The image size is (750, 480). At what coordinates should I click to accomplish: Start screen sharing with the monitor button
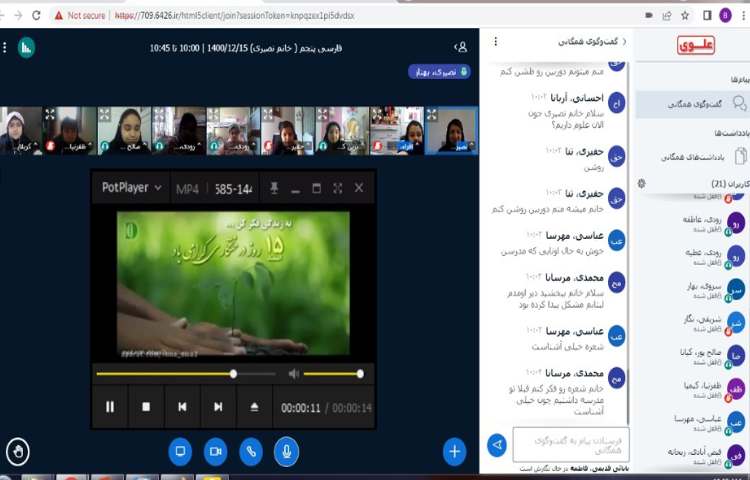(180, 451)
